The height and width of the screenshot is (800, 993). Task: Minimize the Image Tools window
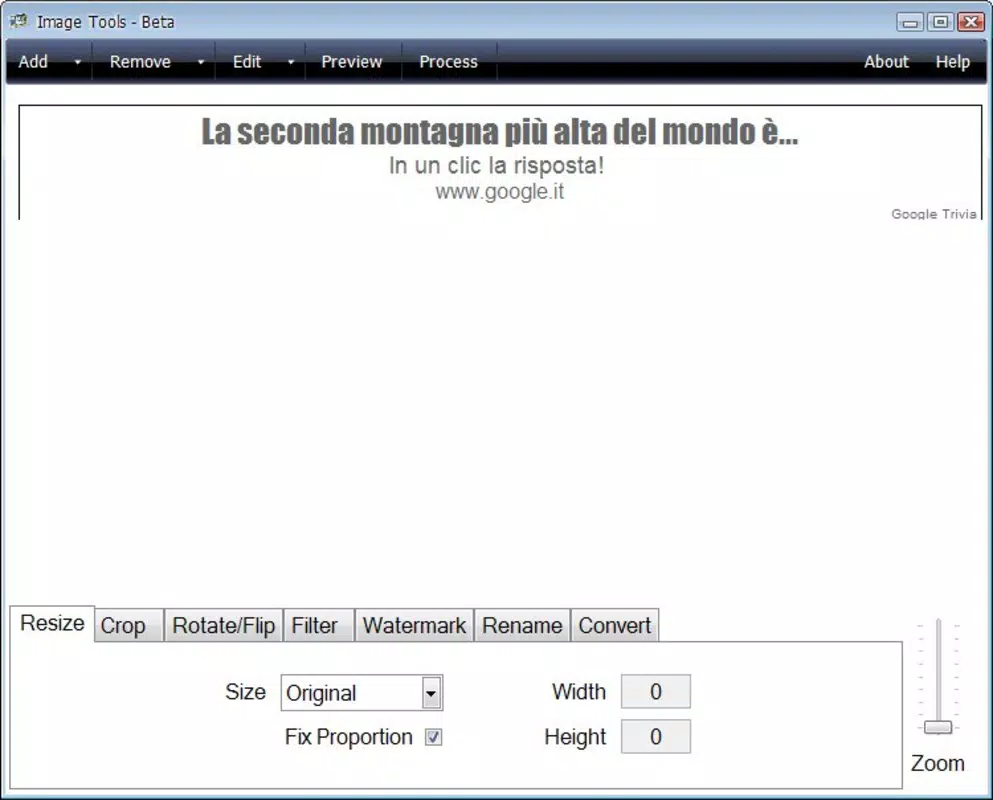pos(910,22)
